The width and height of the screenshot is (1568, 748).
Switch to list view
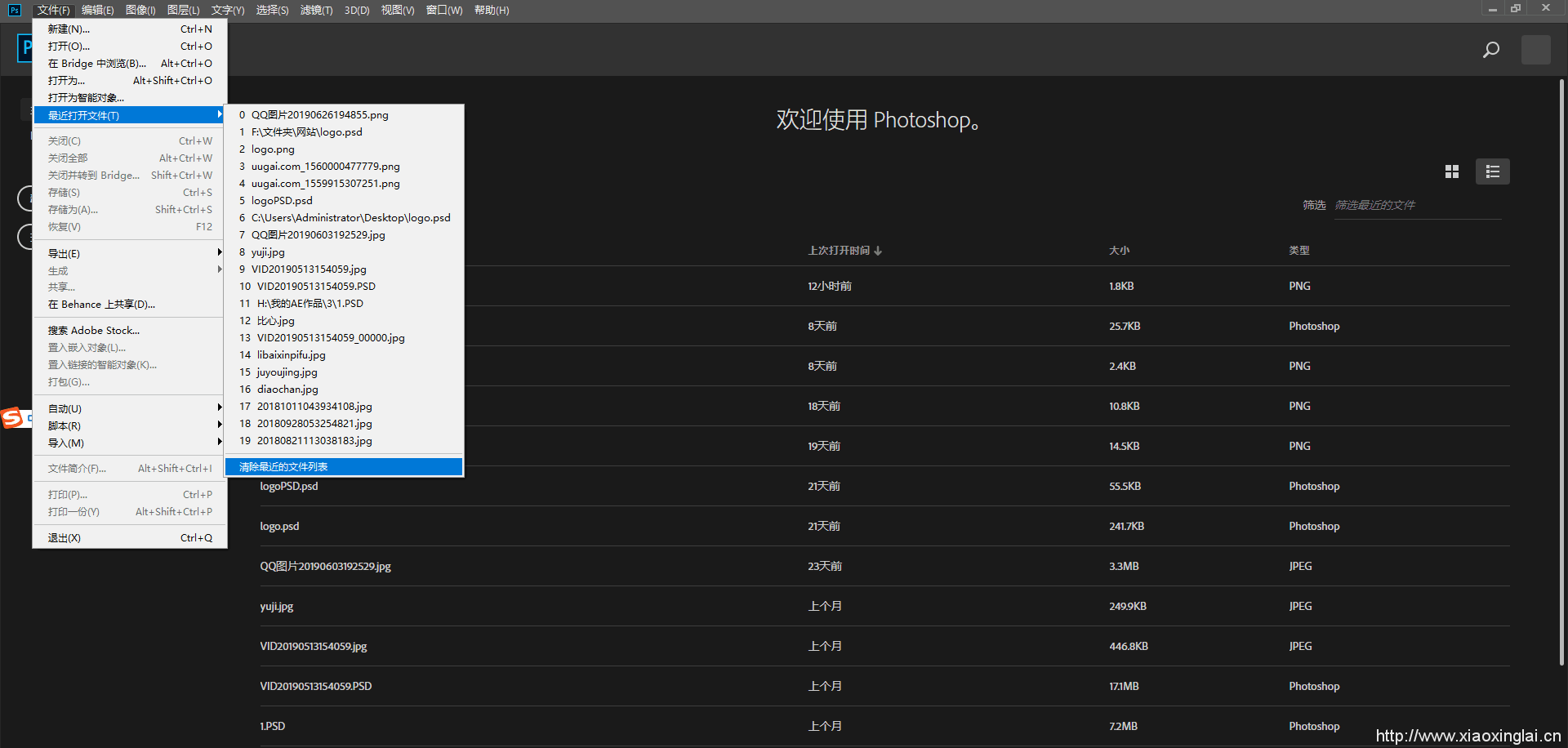[1492, 171]
